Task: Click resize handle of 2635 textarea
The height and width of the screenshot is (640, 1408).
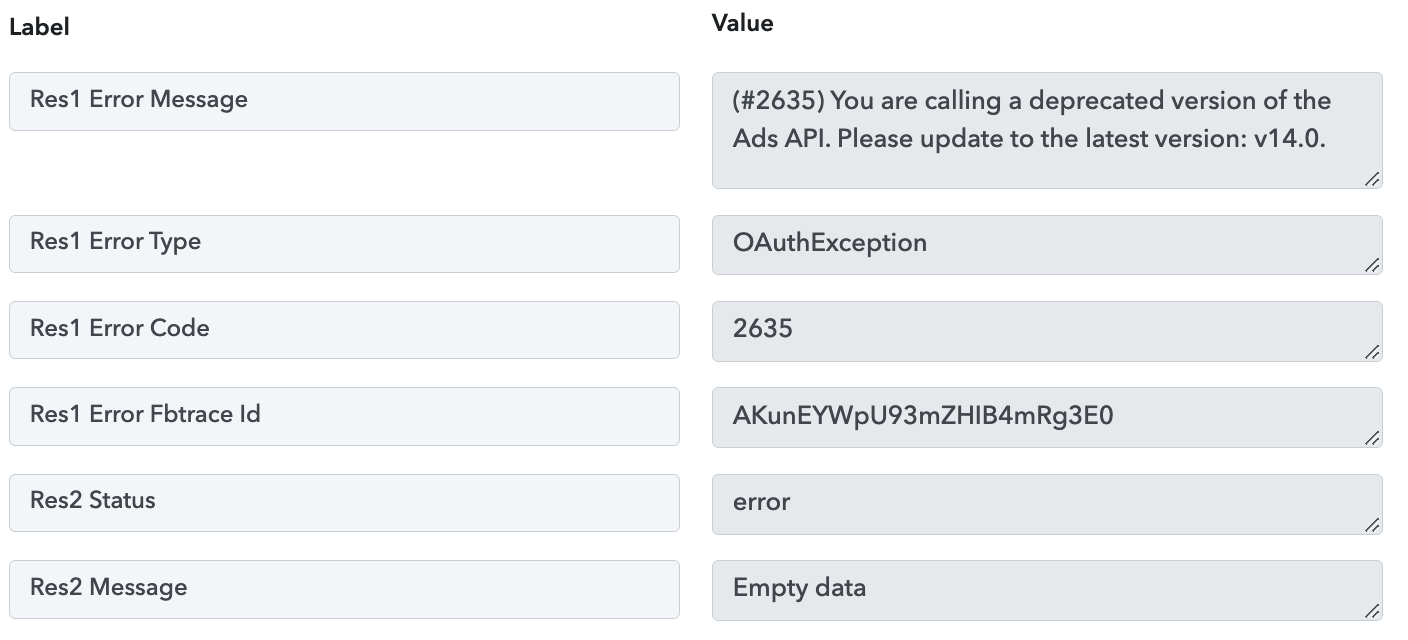Action: click(x=1372, y=351)
